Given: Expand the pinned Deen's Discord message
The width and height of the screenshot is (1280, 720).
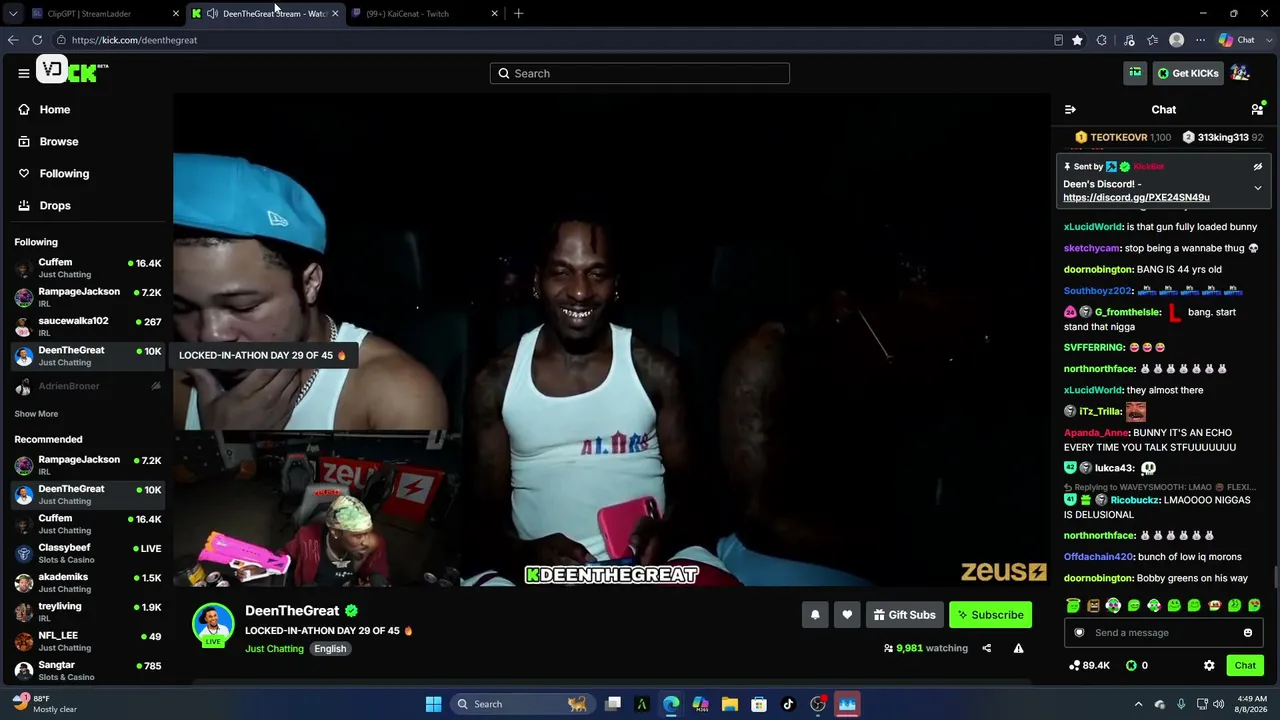Looking at the screenshot, I should (1258, 188).
